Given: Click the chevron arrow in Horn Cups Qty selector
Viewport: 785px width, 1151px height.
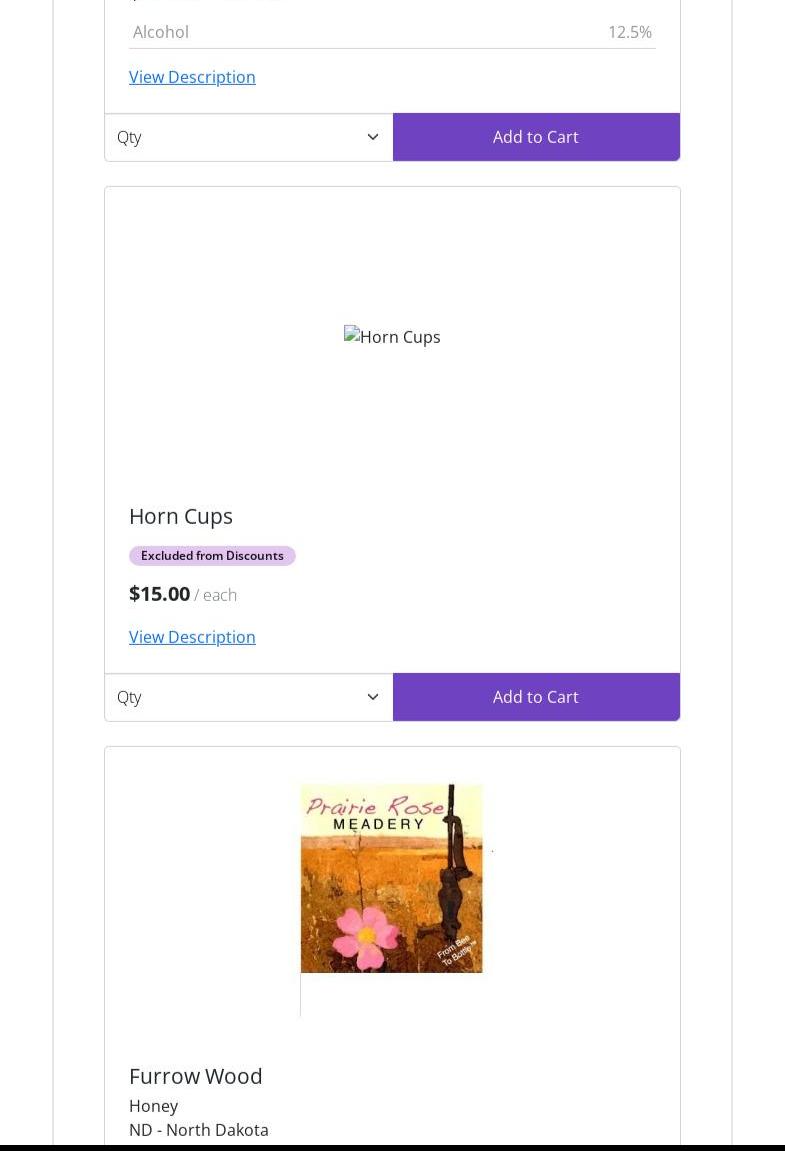Looking at the screenshot, I should point(373,697).
